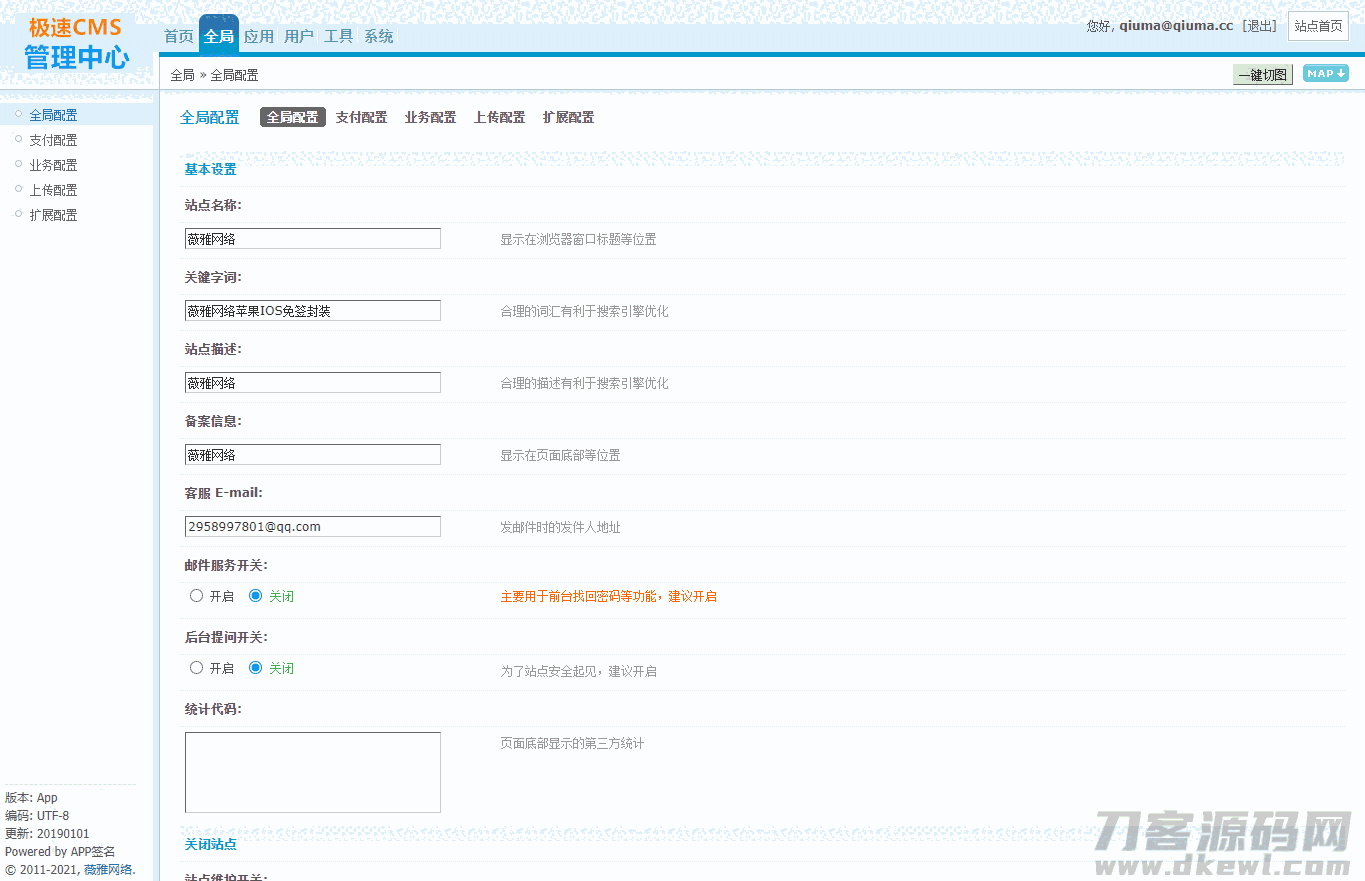Turn on 后台提问开关 with 开启 option

(x=197, y=668)
